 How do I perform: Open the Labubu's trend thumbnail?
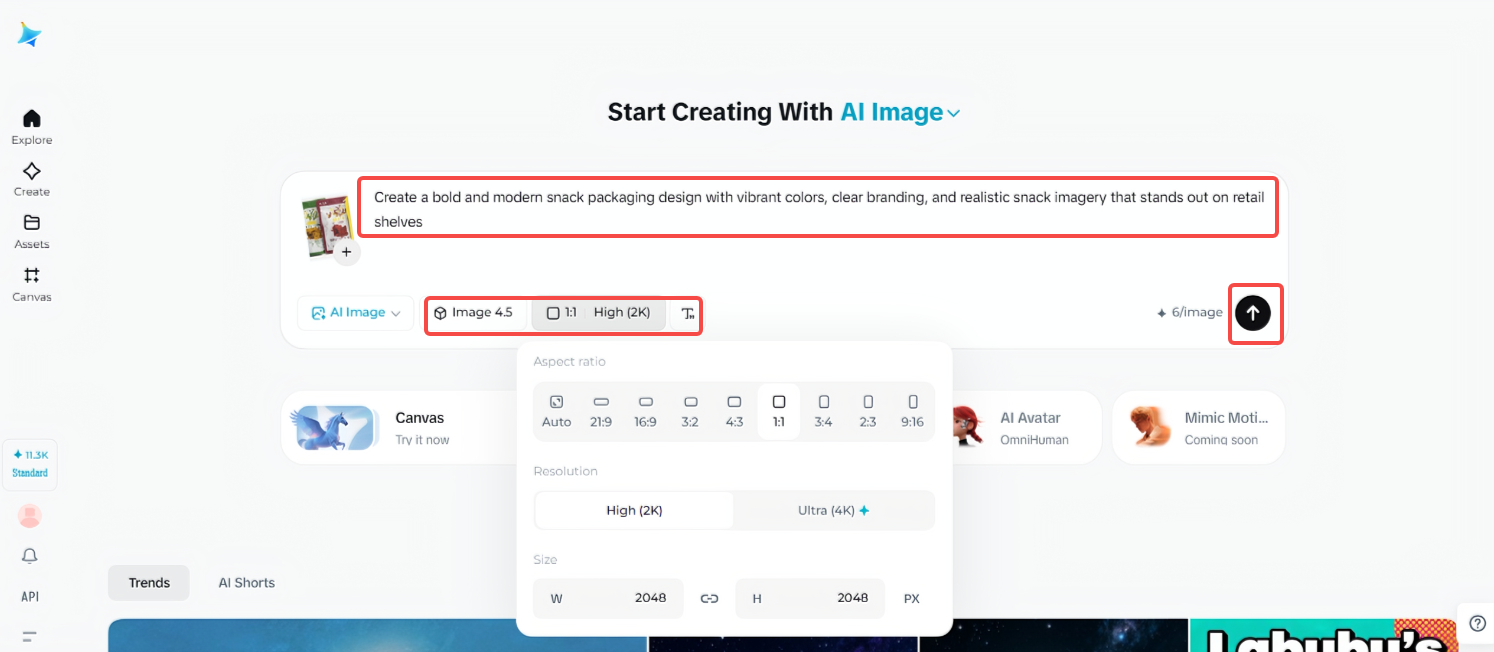[1325, 635]
